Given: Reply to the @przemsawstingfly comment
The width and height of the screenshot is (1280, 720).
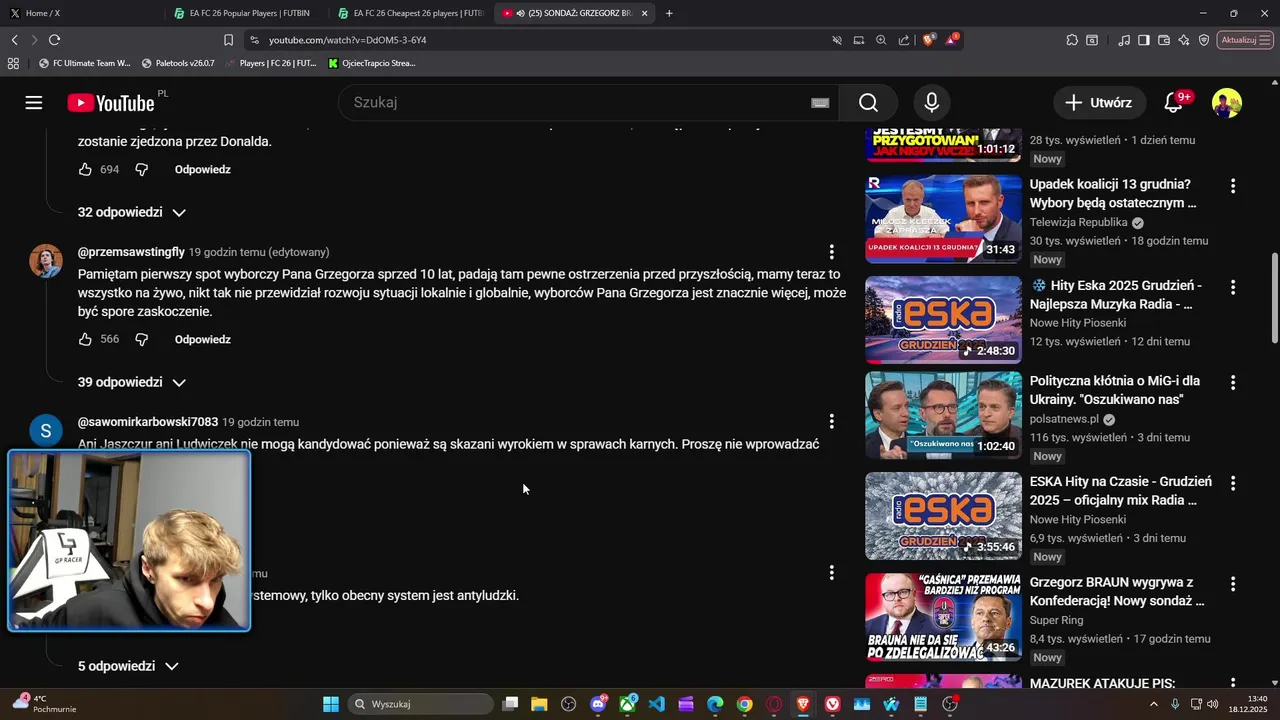Looking at the screenshot, I should pyautogui.click(x=203, y=340).
